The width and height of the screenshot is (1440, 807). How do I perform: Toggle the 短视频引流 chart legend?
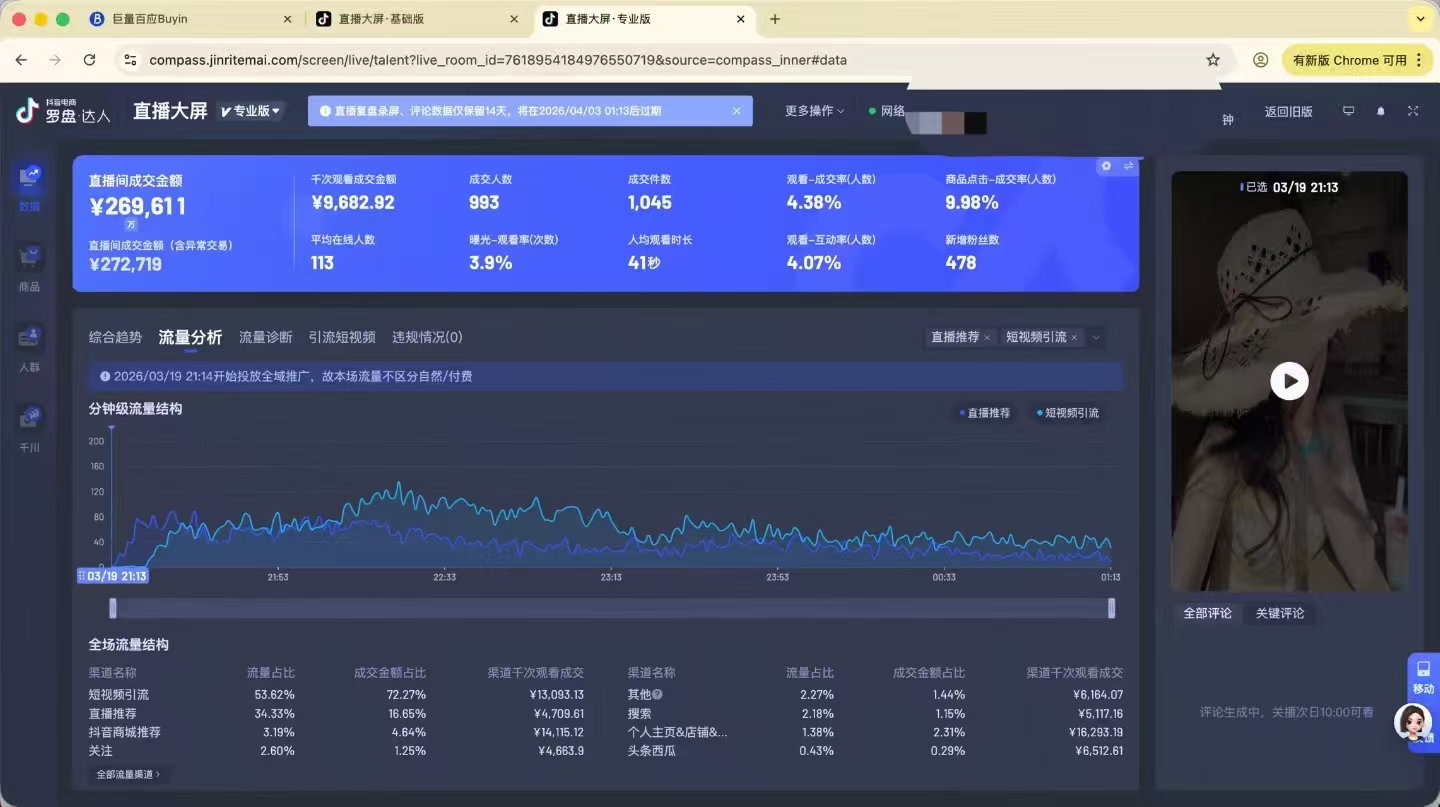point(1068,413)
